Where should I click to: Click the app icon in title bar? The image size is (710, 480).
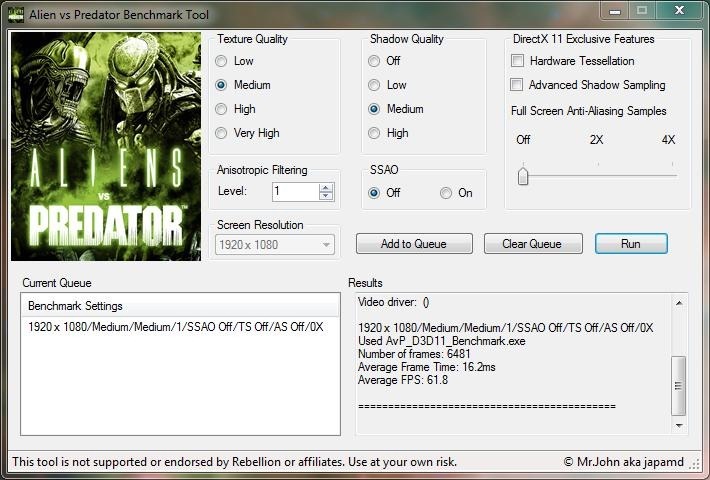(x=15, y=15)
